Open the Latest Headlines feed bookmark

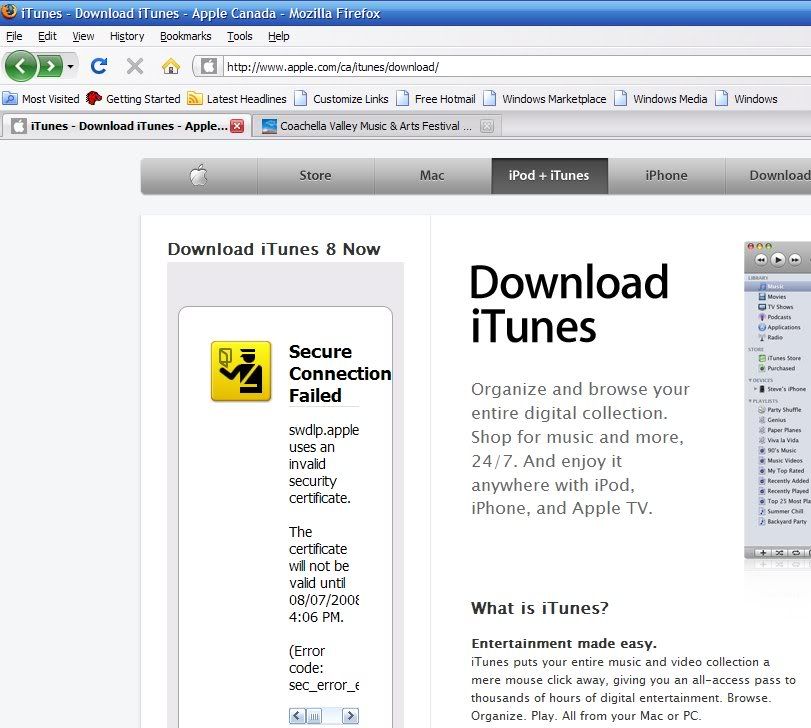coord(237,99)
